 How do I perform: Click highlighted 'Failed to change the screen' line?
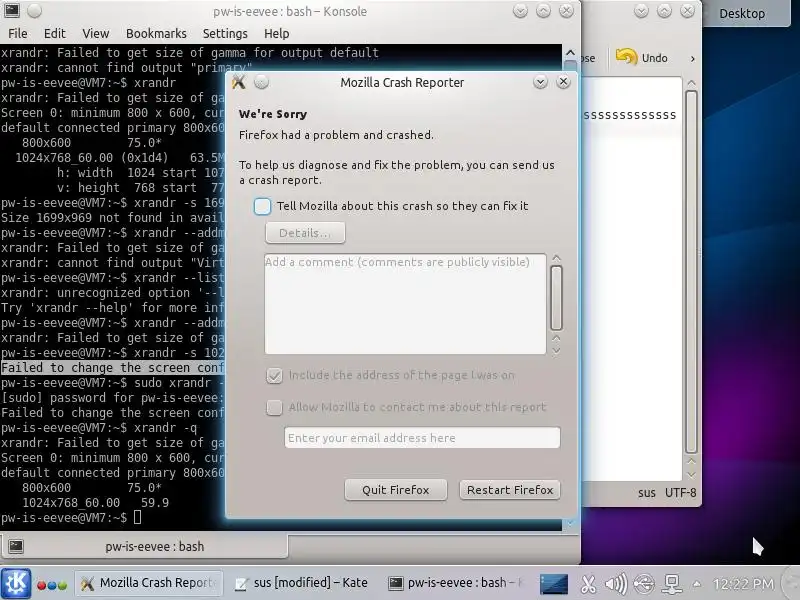(x=112, y=368)
